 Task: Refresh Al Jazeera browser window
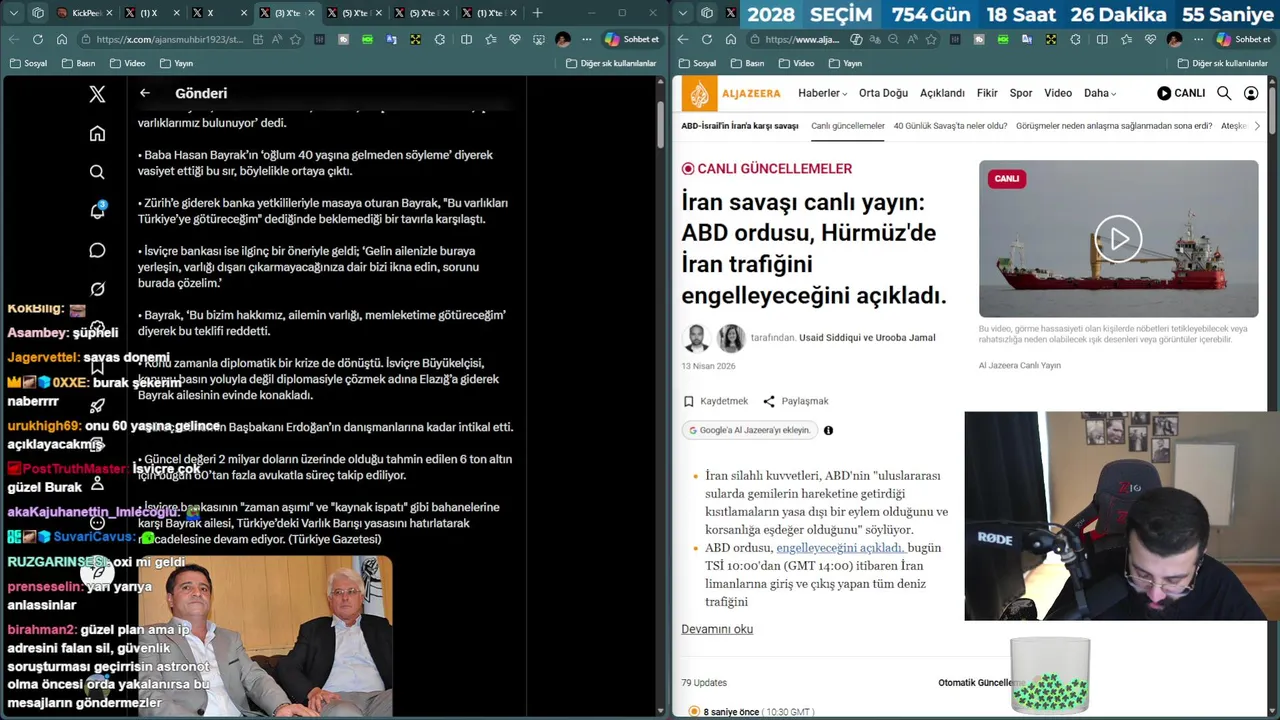tap(707, 39)
